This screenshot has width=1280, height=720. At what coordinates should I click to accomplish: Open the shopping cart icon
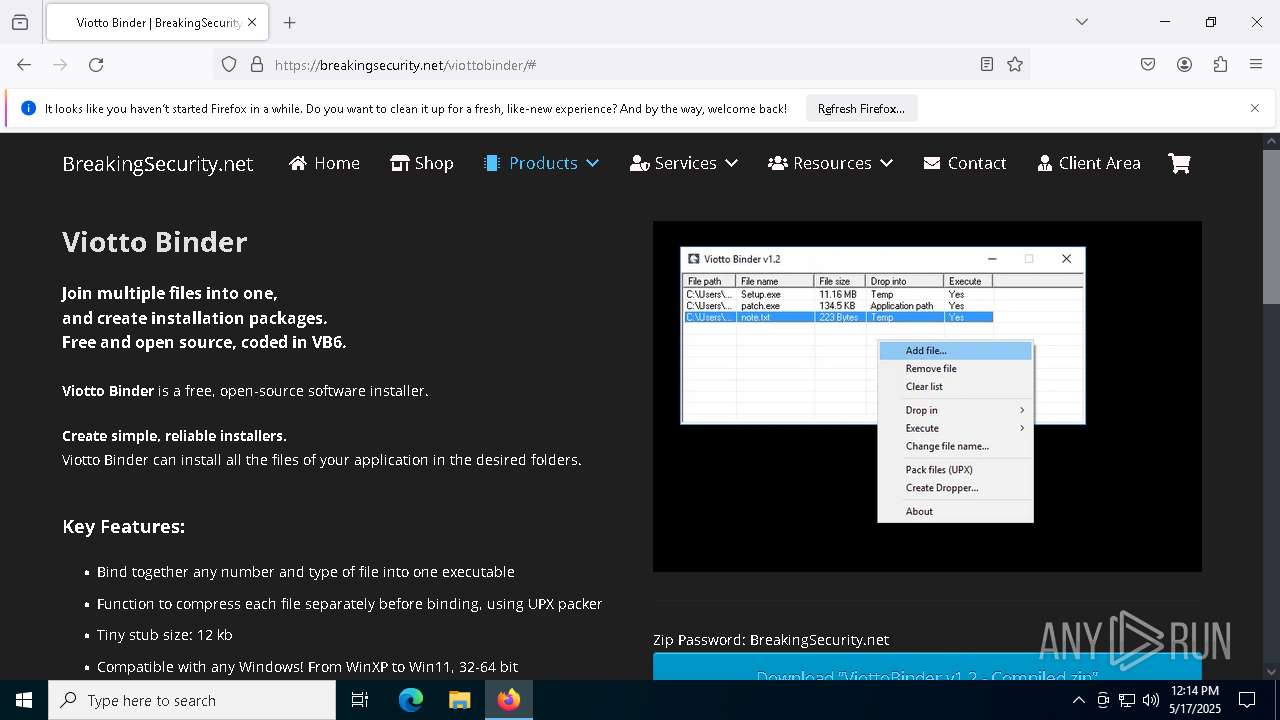1179,163
